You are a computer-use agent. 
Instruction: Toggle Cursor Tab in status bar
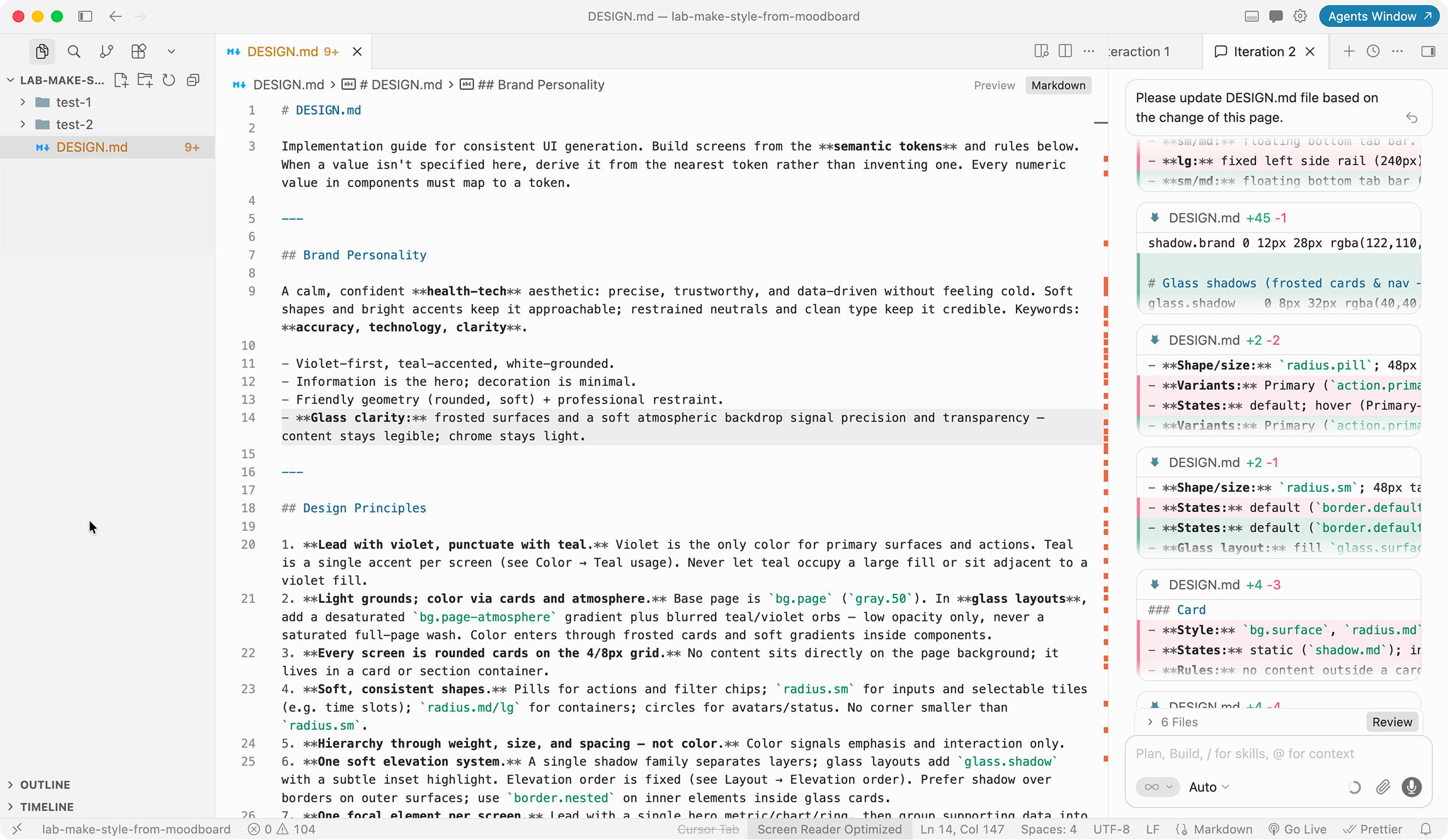(x=708, y=829)
